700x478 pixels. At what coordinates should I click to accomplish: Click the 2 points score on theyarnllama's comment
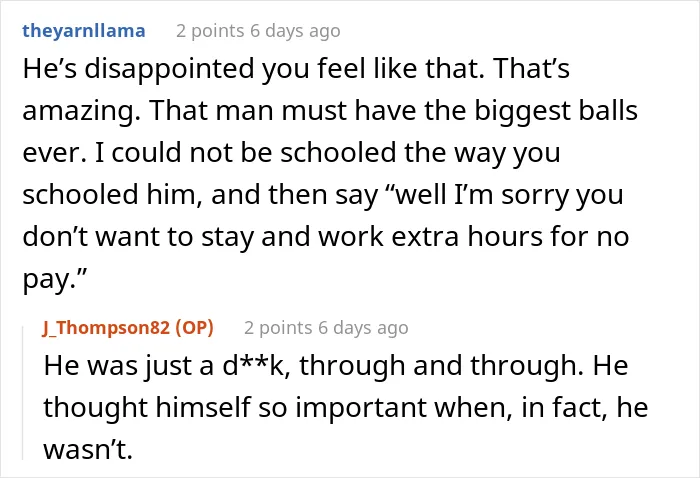click(x=210, y=31)
